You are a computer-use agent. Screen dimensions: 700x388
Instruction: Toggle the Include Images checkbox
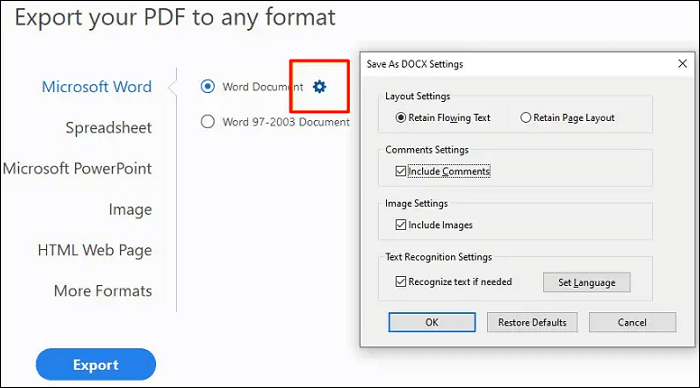pyautogui.click(x=400, y=225)
